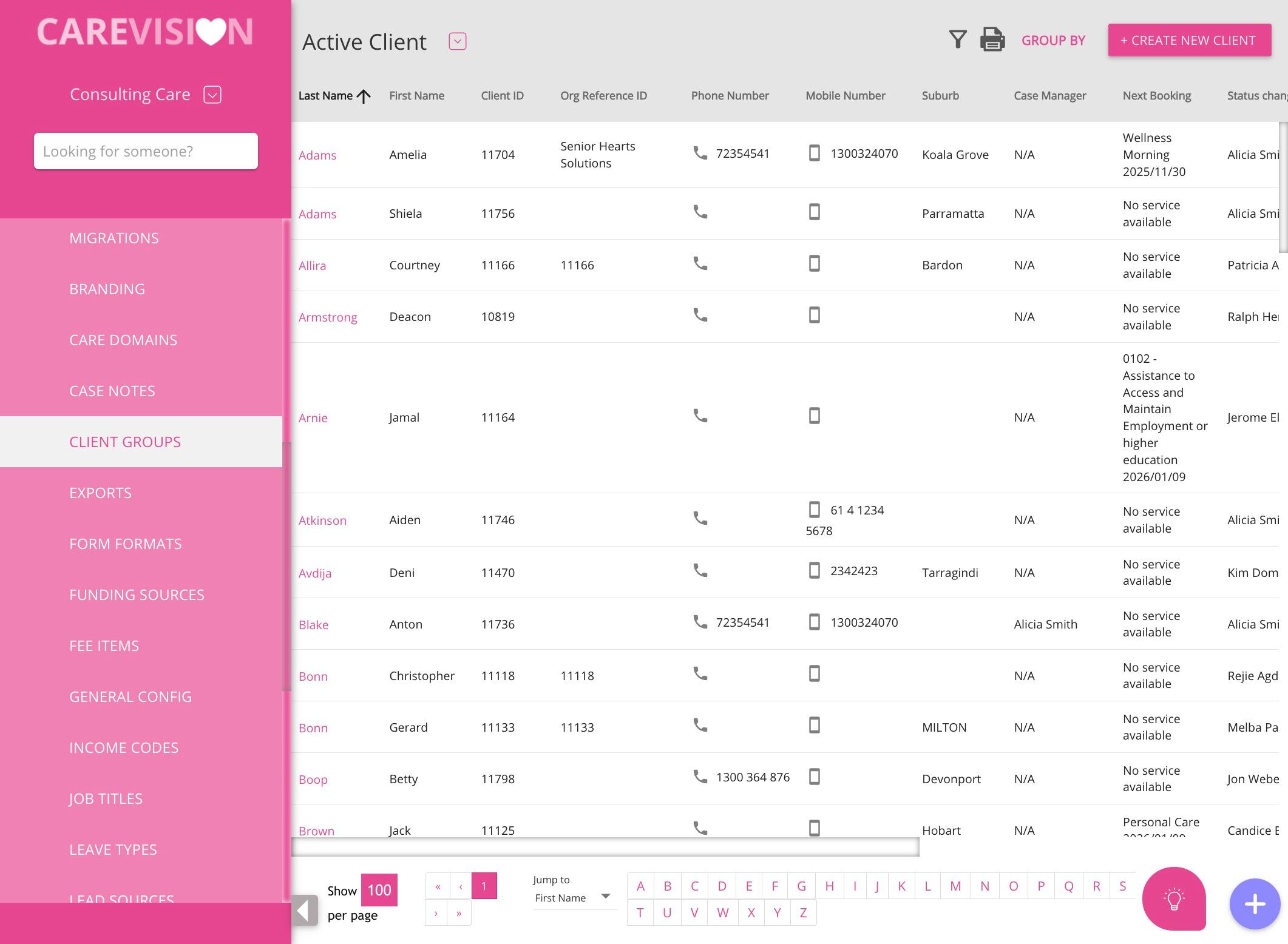Image resolution: width=1288 pixels, height=944 pixels.
Task: Click the Looking for someone search field
Action: point(146,151)
